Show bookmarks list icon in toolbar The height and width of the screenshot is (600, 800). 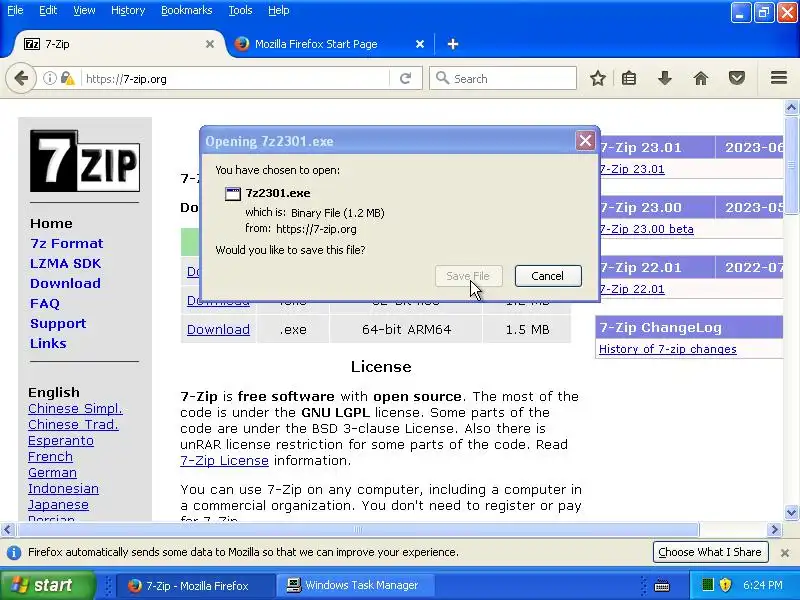629,79
